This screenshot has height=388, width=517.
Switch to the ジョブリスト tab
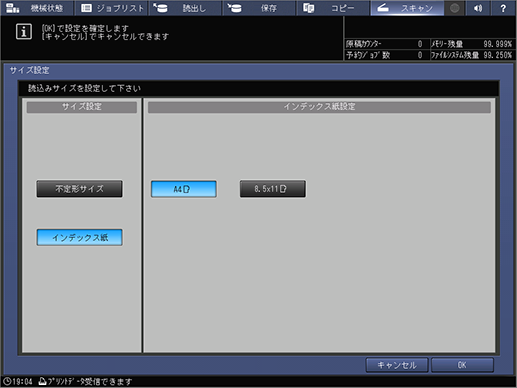[112, 8]
